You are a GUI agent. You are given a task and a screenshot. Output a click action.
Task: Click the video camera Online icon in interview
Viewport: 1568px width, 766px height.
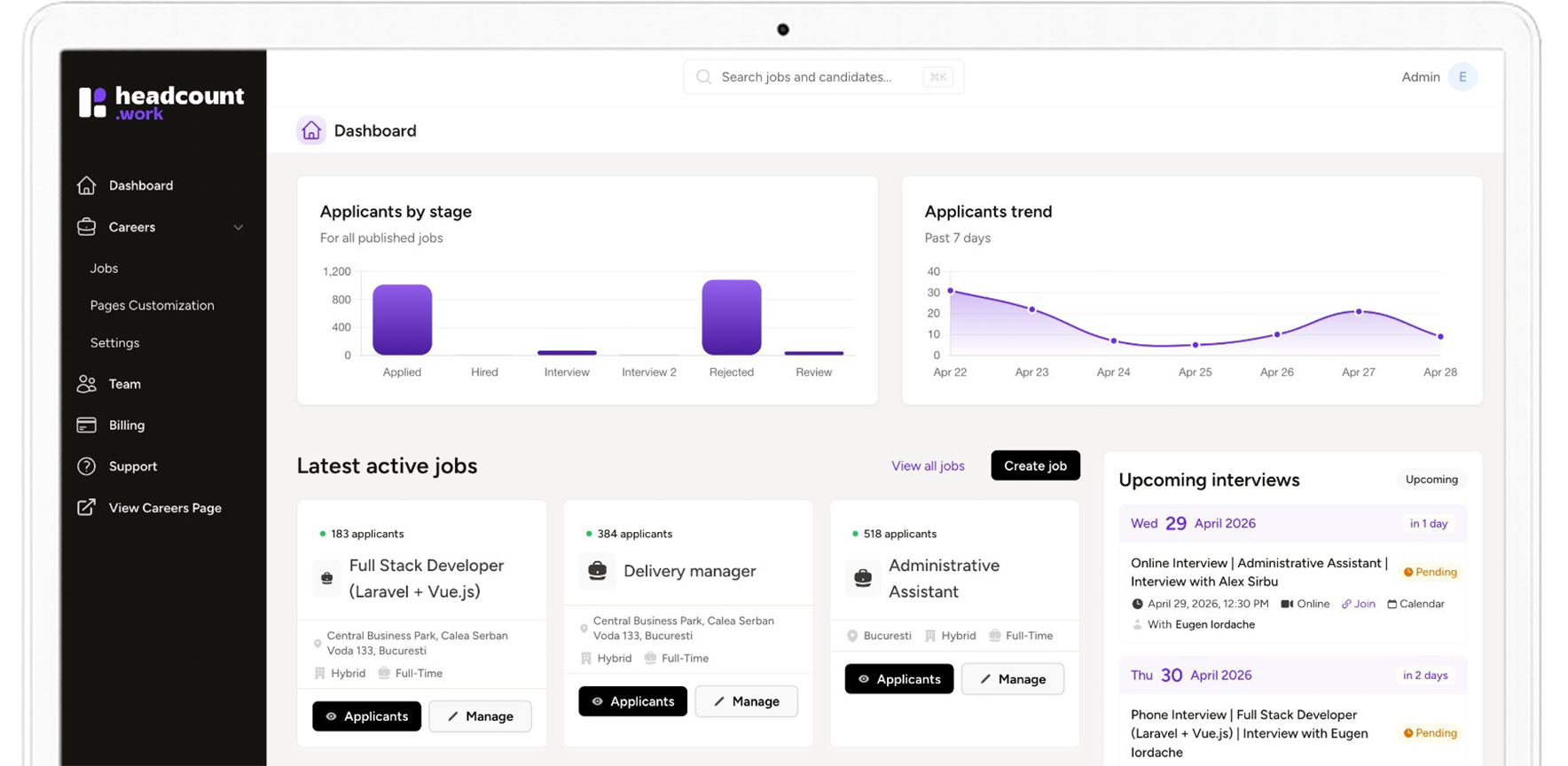click(1287, 604)
